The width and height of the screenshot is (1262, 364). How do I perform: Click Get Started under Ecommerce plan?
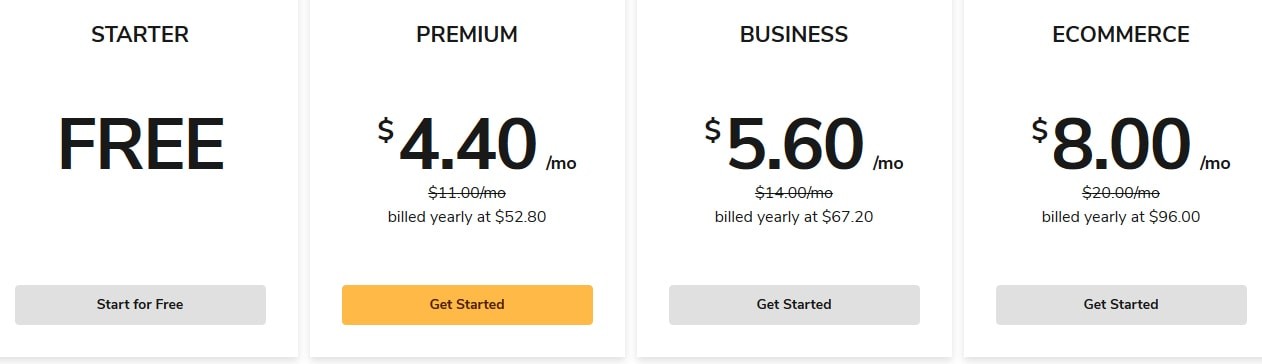coord(1121,305)
